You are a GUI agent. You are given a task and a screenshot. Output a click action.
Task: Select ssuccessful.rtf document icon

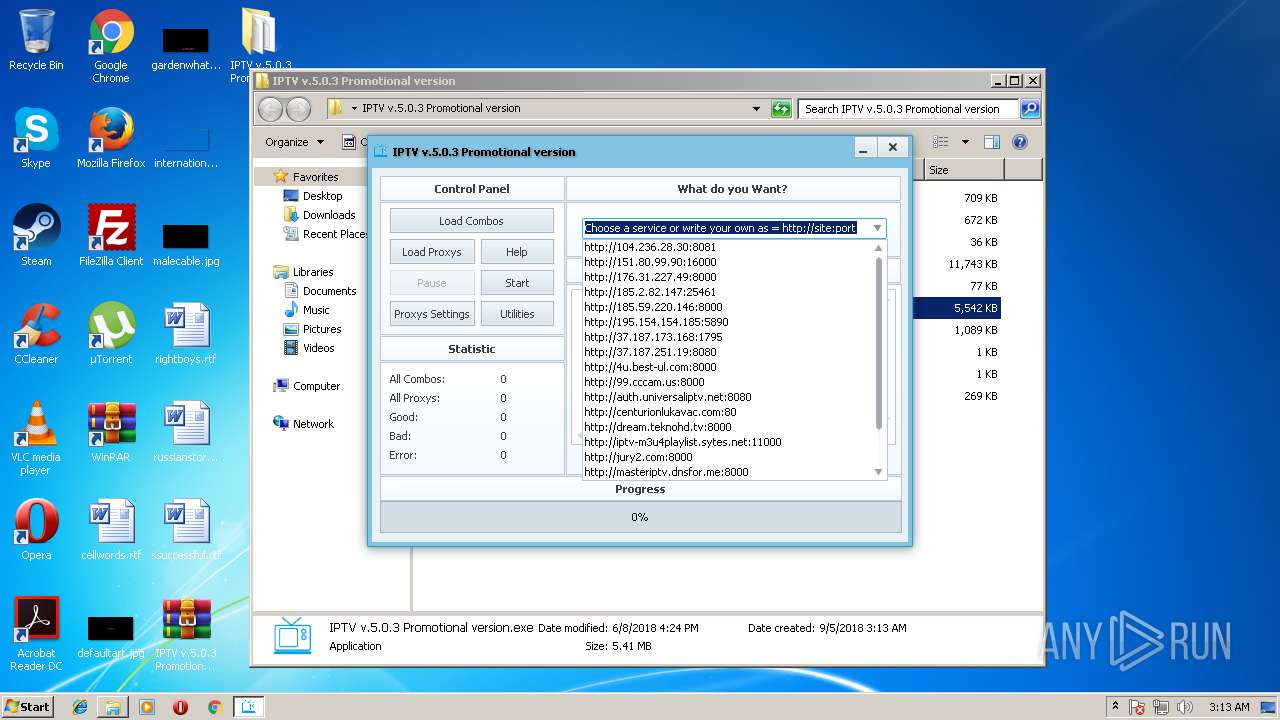tap(186, 530)
